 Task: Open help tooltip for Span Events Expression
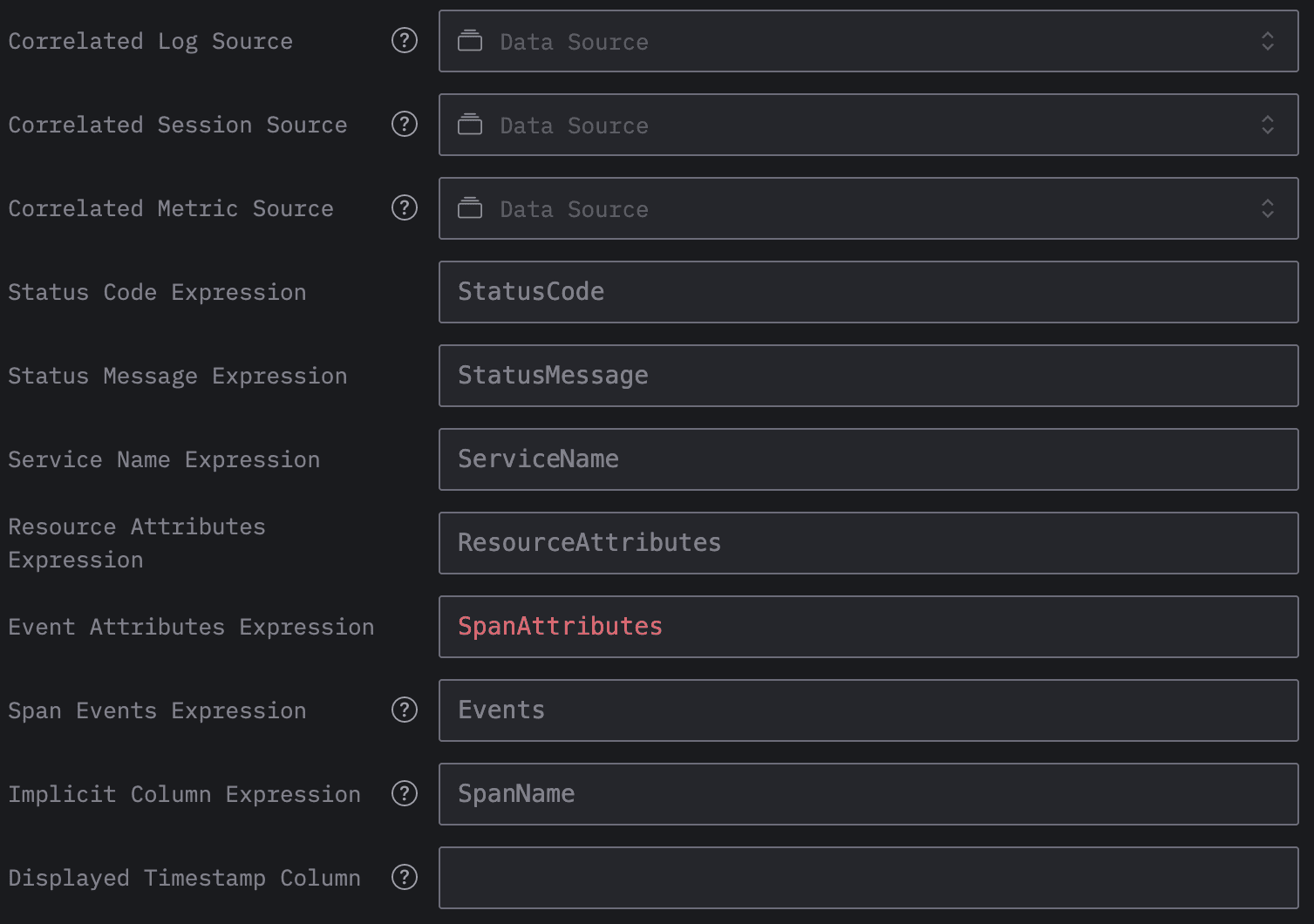(405, 710)
